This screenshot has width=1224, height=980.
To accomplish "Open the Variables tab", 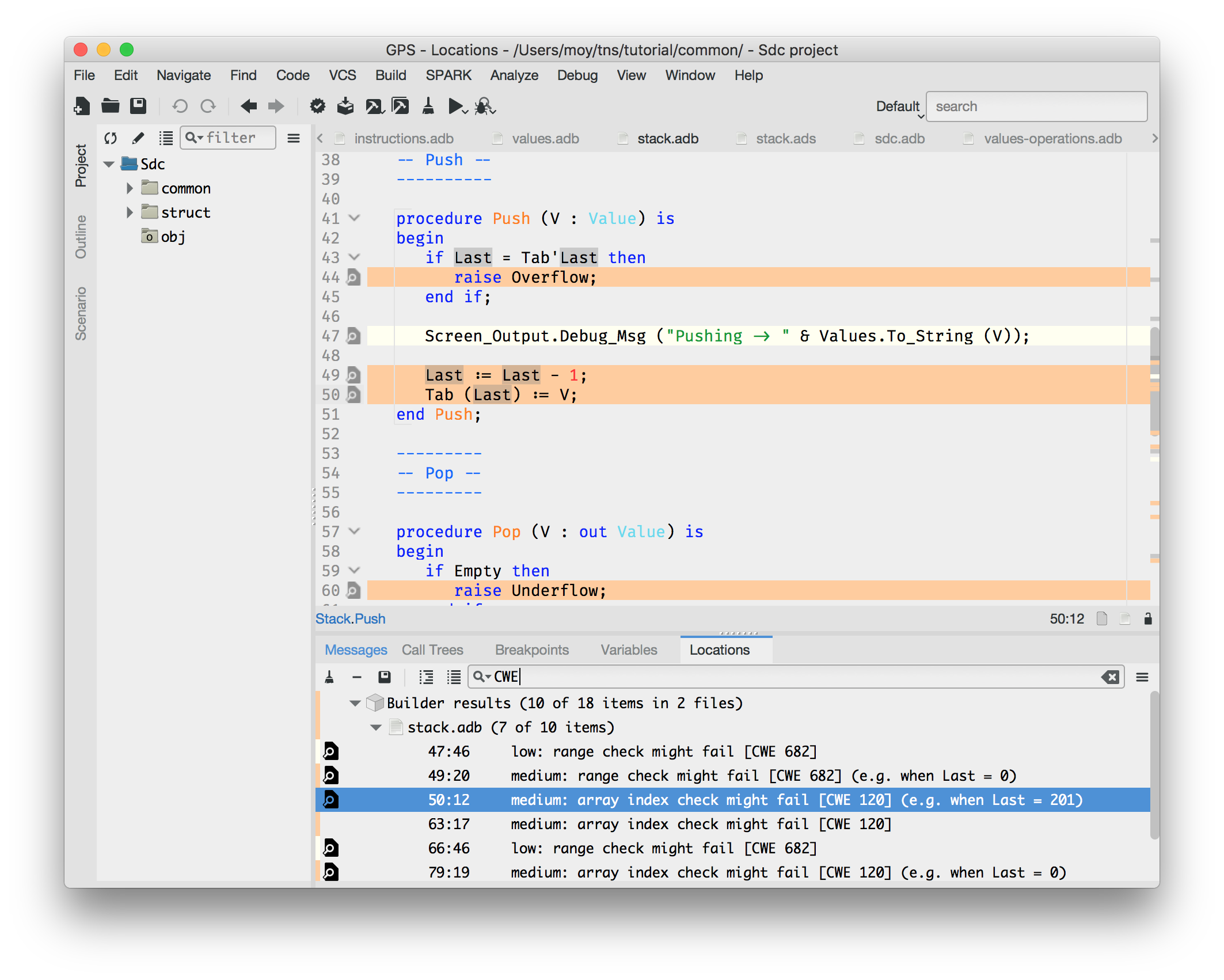I will [629, 650].
